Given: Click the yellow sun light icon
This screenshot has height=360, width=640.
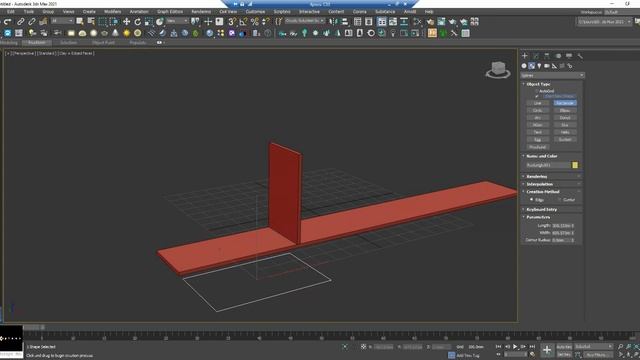Looking at the screenshot, I should click(127, 33).
